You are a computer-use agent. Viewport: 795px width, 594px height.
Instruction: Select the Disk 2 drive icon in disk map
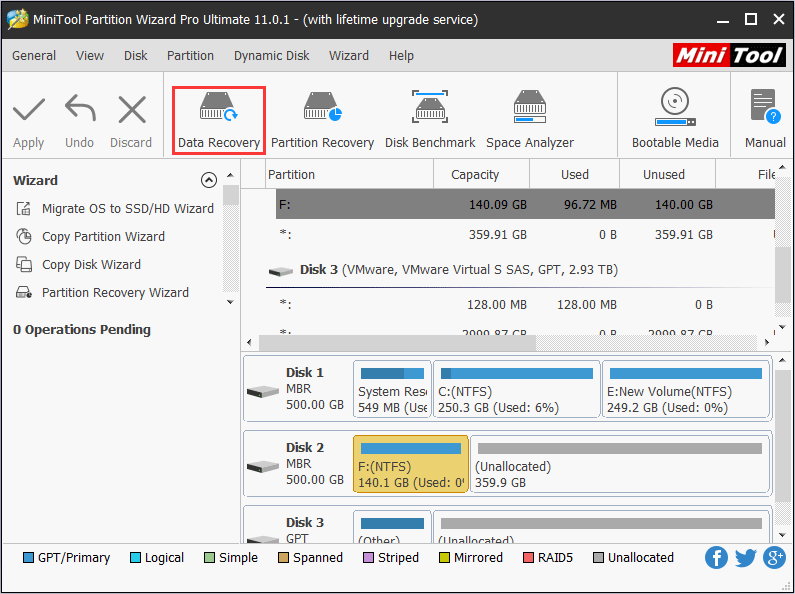click(263, 466)
